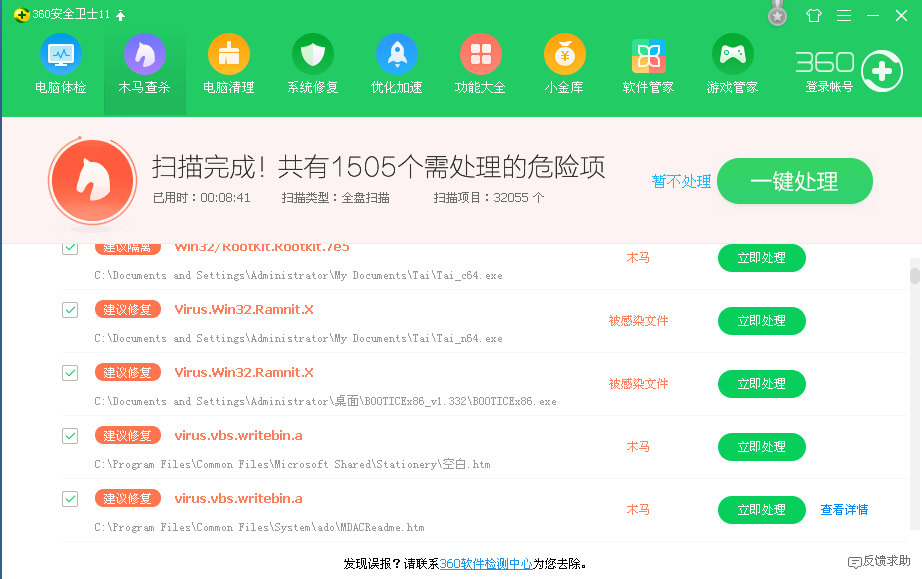This screenshot has width=922, height=579.
Task: Open 功能大全 grid icon
Action: pyautogui.click(x=480, y=54)
